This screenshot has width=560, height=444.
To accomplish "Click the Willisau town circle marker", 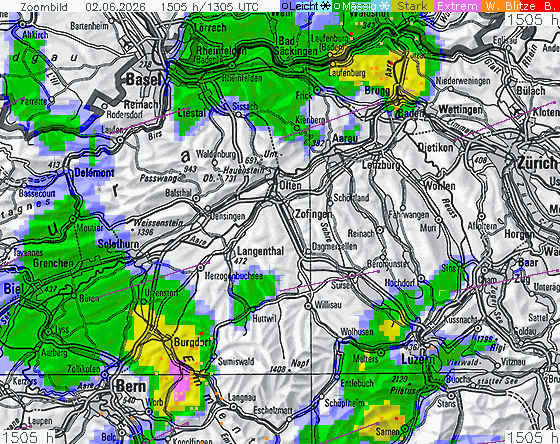I will pos(308,306).
